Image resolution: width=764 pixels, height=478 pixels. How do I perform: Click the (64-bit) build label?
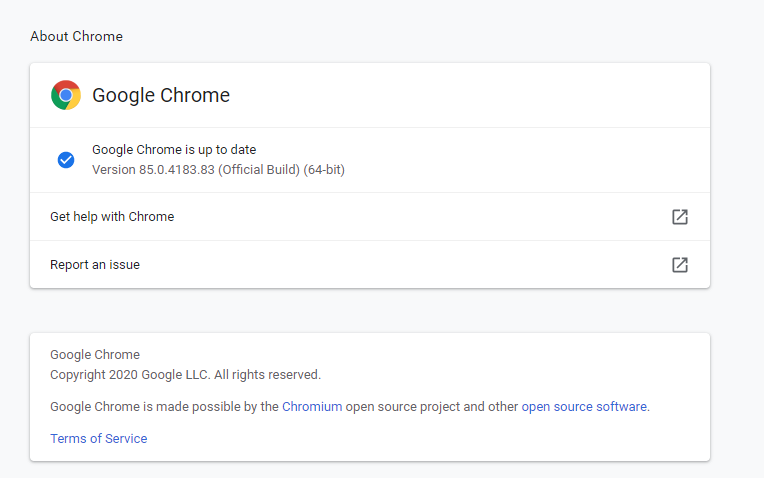(324, 170)
